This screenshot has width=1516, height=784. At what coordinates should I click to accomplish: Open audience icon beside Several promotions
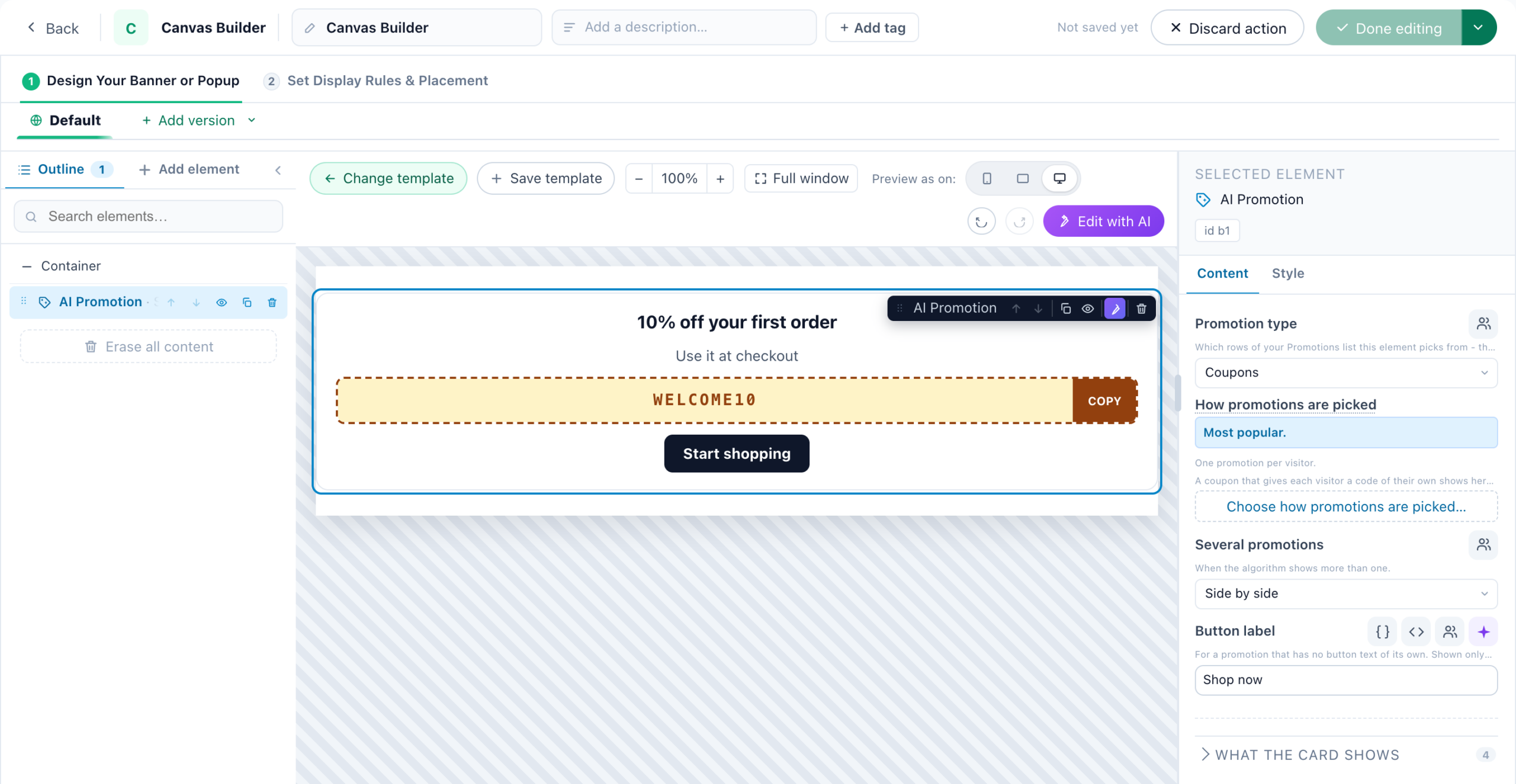click(x=1483, y=544)
